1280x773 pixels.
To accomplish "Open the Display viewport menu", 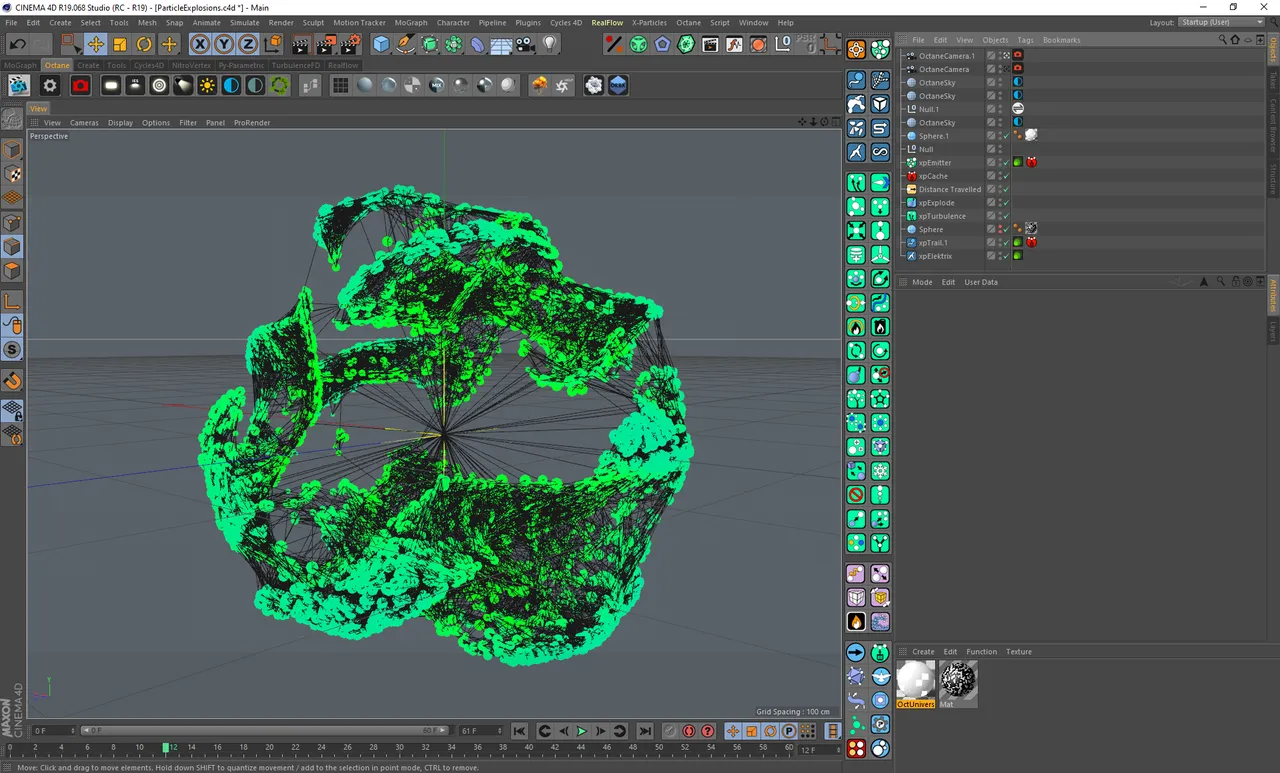I will (120, 123).
